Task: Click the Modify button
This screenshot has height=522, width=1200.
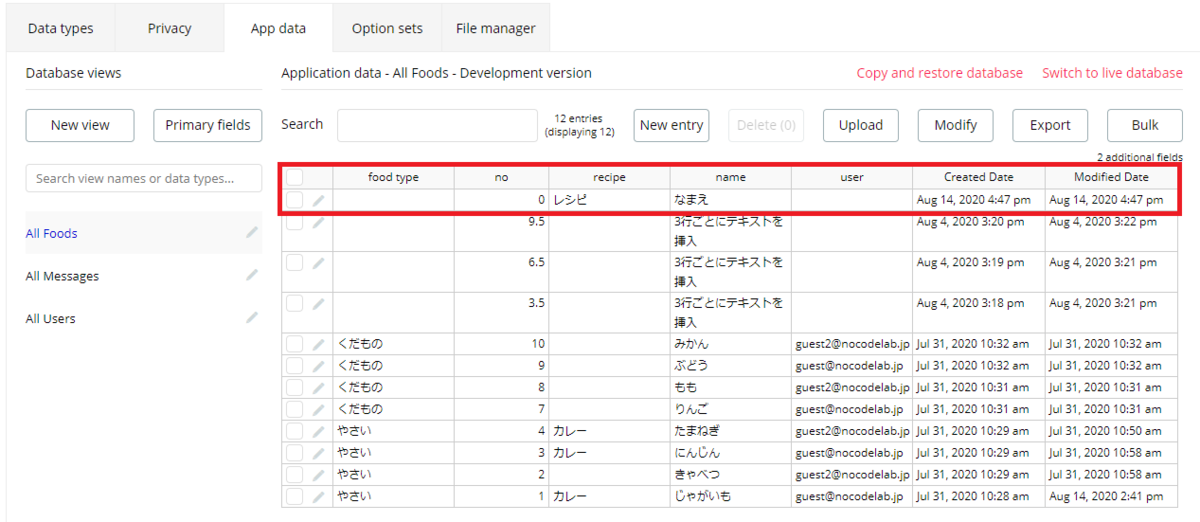Action: pyautogui.click(x=956, y=125)
